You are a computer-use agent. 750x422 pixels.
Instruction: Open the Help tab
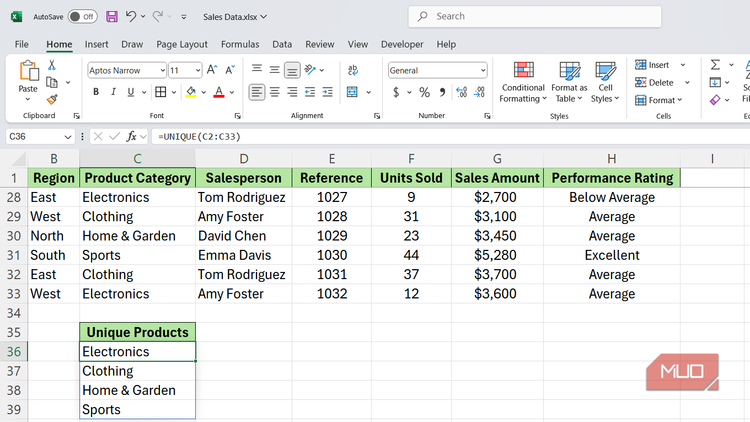446,44
